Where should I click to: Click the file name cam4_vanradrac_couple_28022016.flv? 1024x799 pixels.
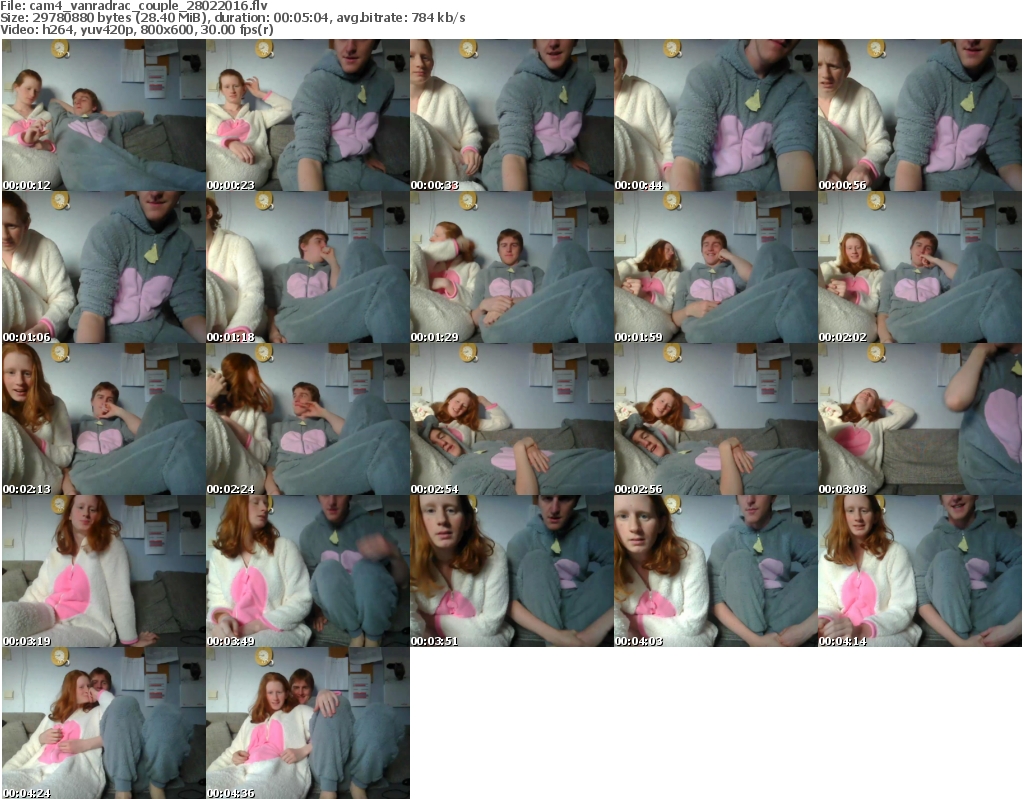(148, 6)
